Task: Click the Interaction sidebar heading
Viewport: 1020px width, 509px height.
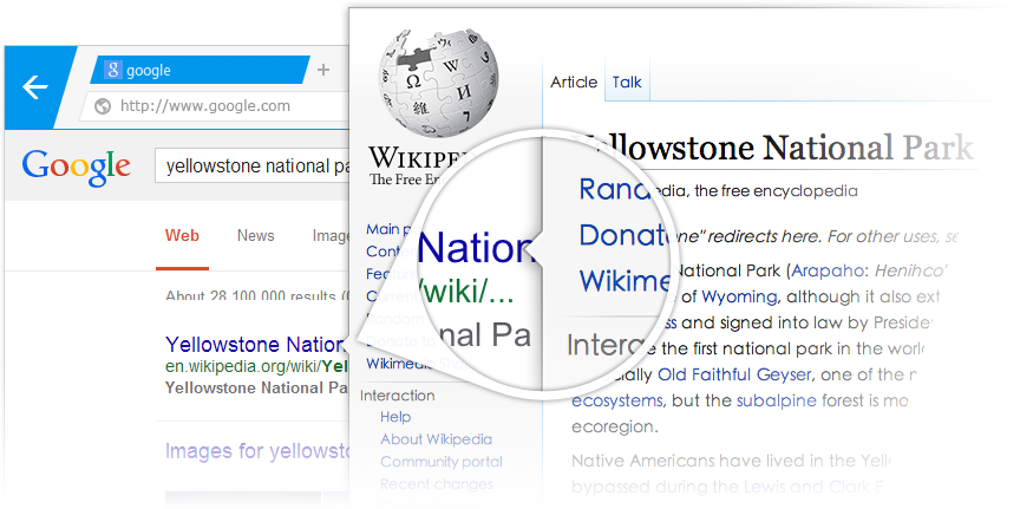Action: pyautogui.click(x=397, y=396)
